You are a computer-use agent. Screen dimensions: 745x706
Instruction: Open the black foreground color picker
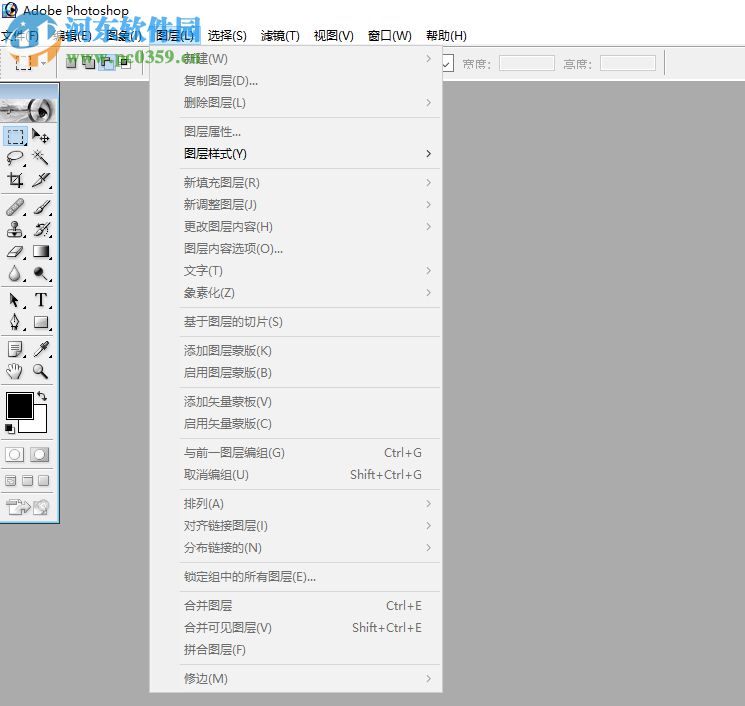pos(19,405)
